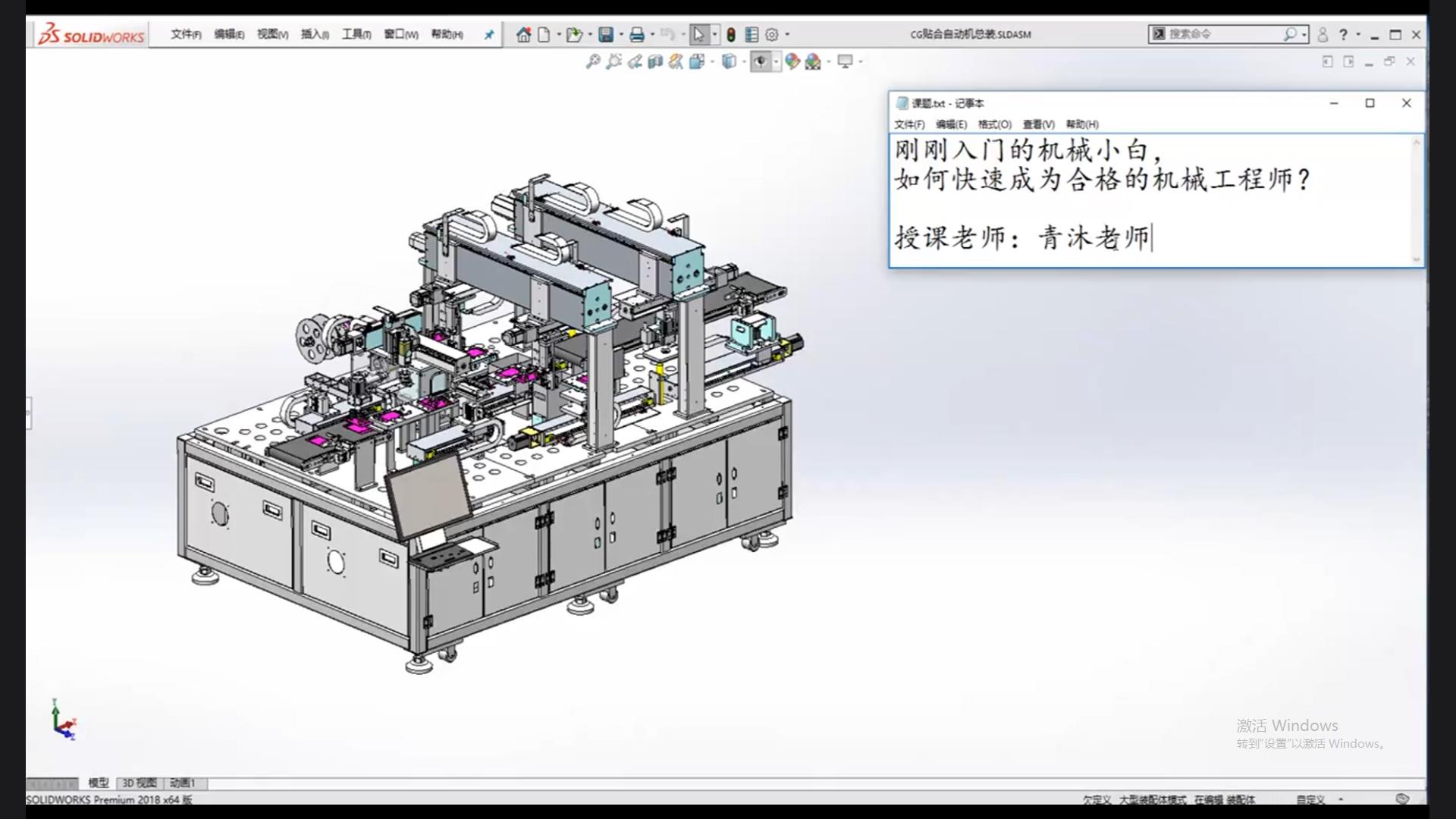Click the Hide/Show Items eye icon
Image resolution: width=1456 pixels, height=819 pixels.
click(760, 61)
